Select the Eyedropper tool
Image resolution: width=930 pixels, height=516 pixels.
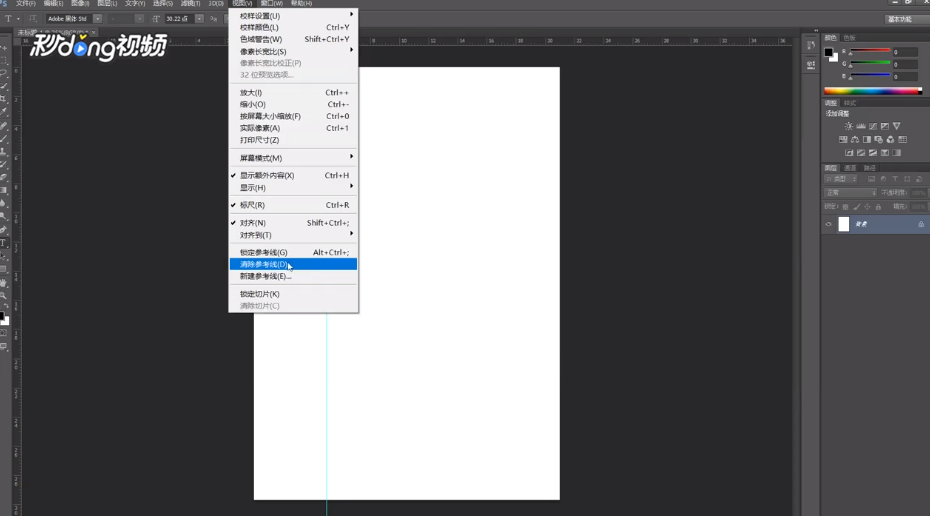point(4,113)
